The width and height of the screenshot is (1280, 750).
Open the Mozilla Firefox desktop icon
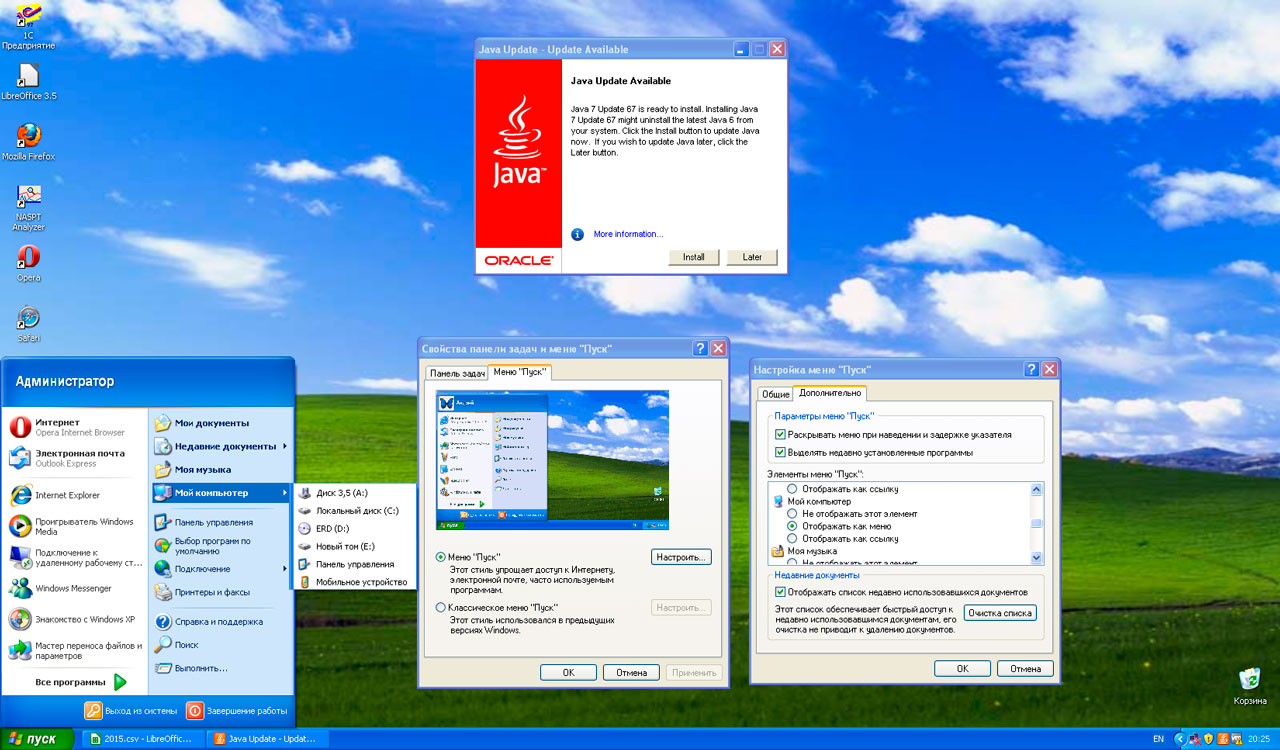tap(28, 142)
